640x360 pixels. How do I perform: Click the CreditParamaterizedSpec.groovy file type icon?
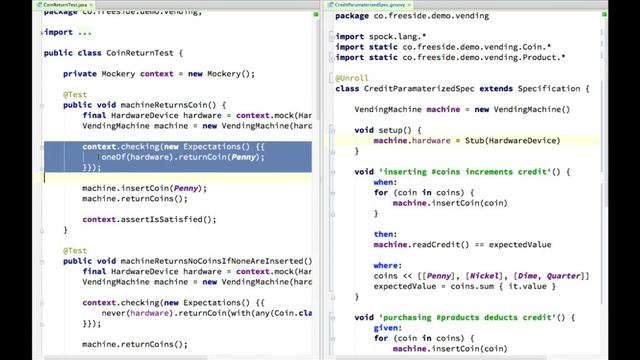(x=331, y=5)
